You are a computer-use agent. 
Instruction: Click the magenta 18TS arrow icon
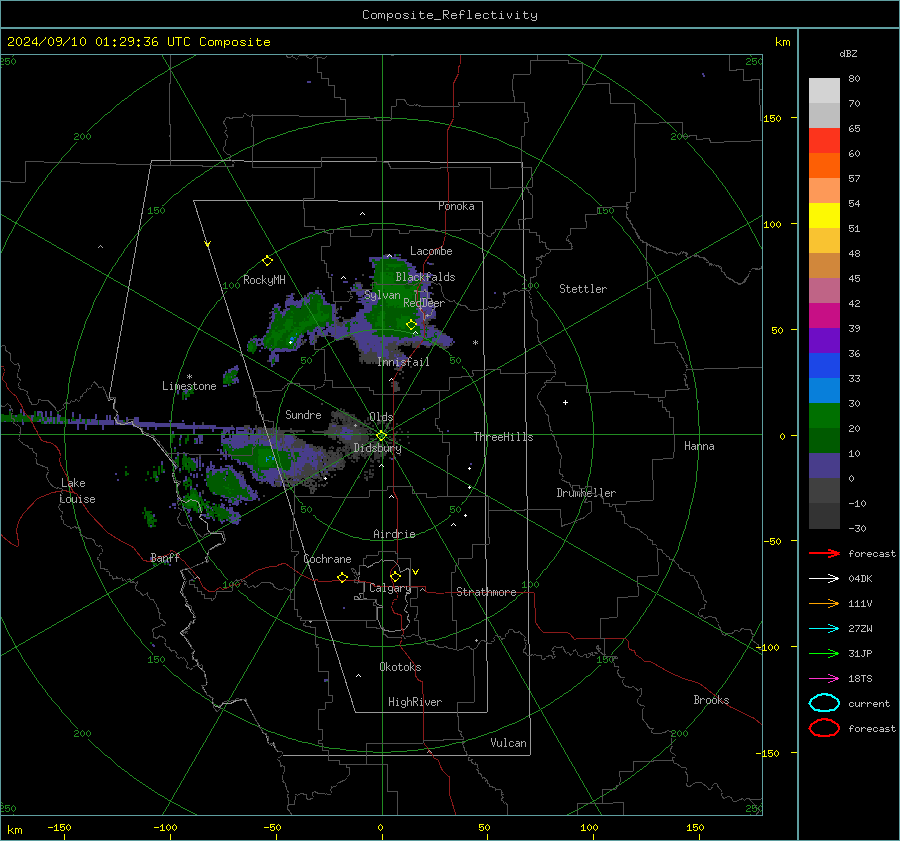pyautogui.click(x=824, y=679)
